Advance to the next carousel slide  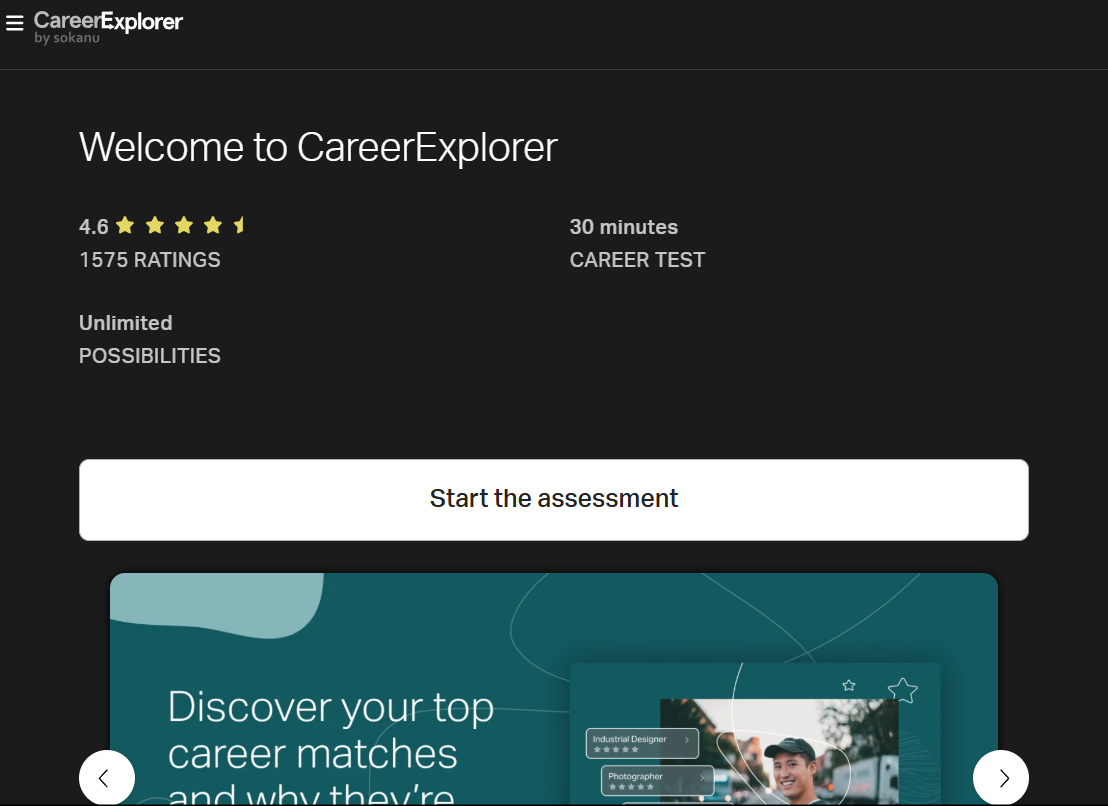pos(1000,778)
